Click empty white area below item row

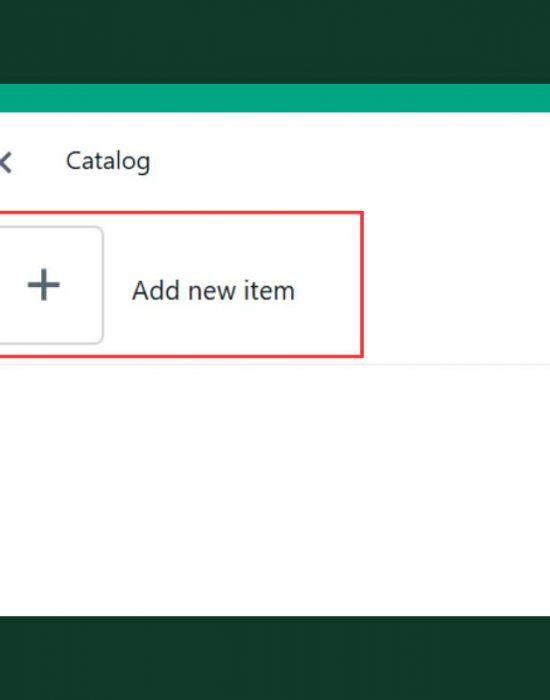275,490
